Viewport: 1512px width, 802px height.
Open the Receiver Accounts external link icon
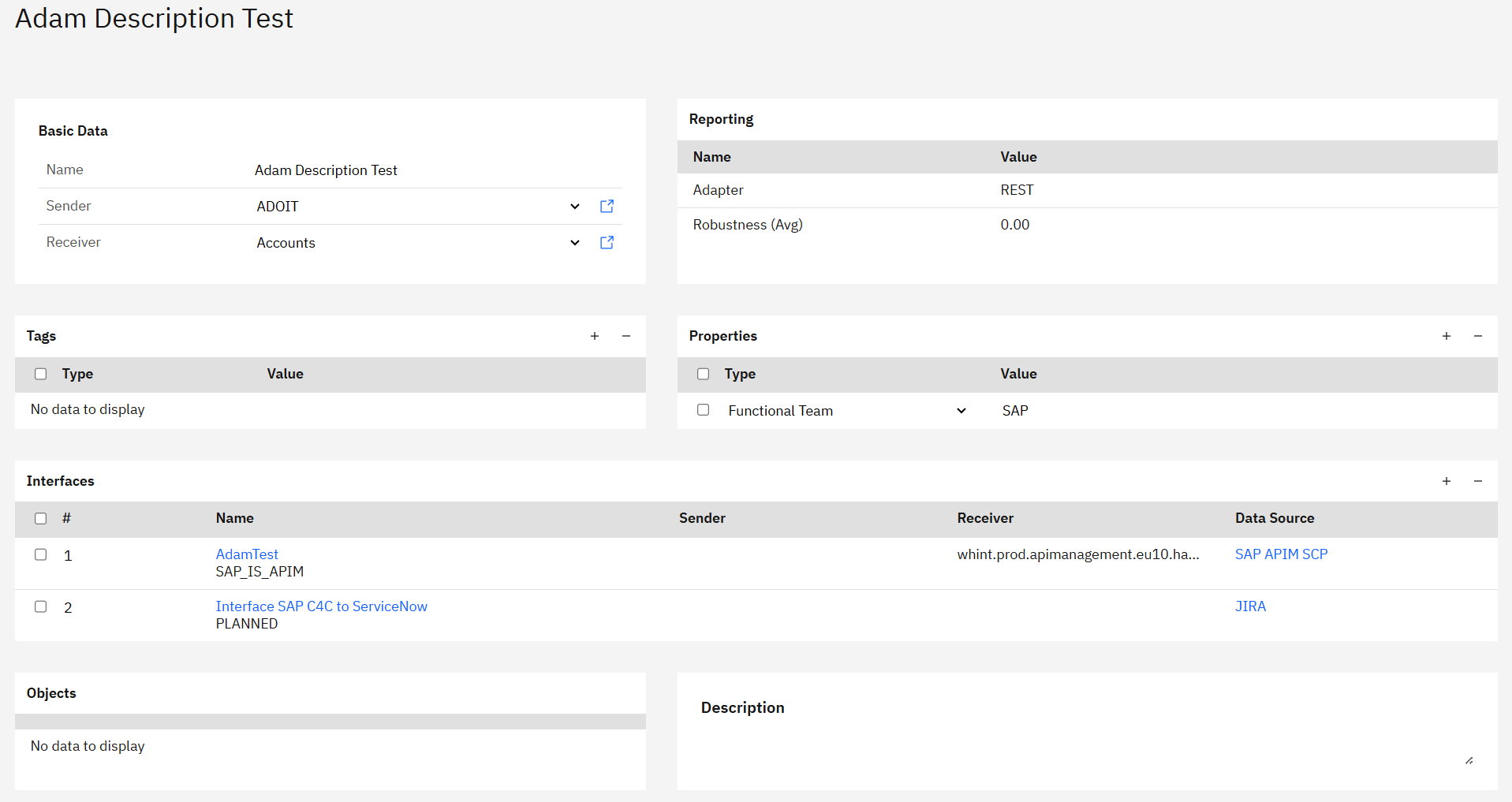click(607, 242)
